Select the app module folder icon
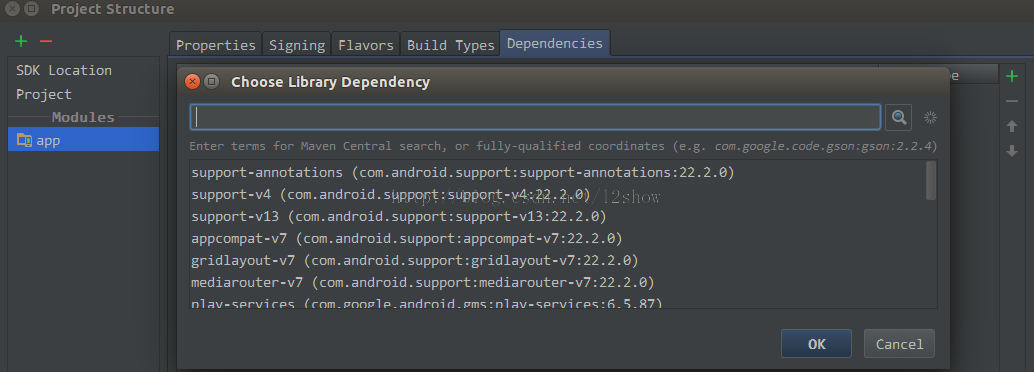The height and width of the screenshot is (372, 1034). (x=24, y=140)
